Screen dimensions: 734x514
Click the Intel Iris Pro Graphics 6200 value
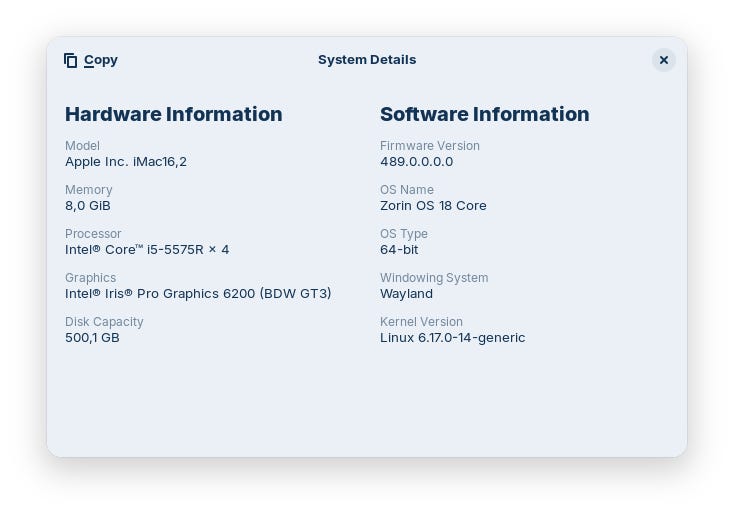198,293
